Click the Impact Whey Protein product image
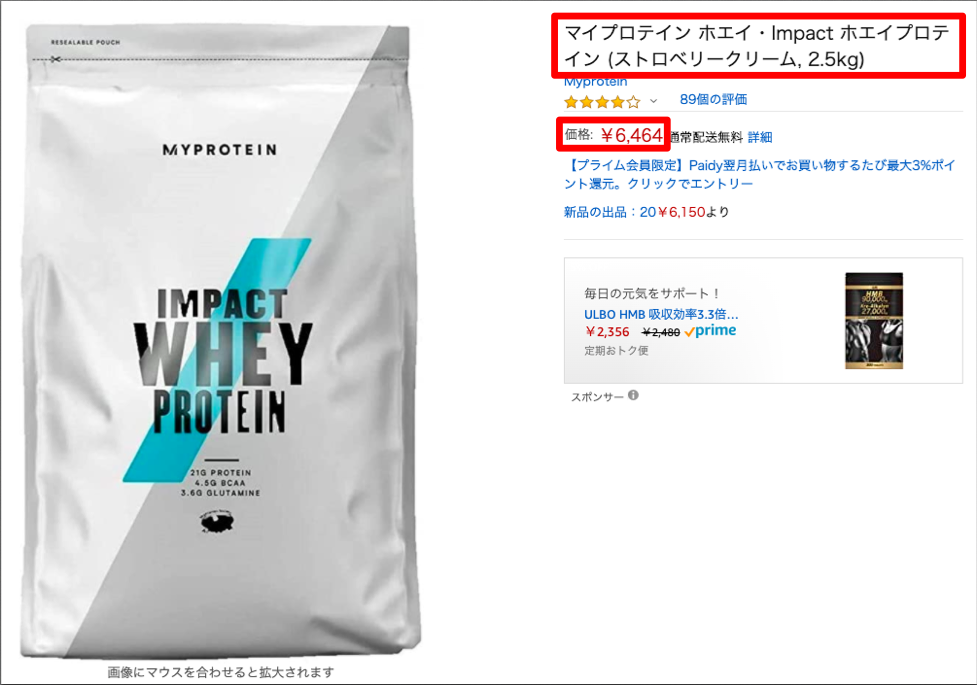 pos(220,342)
